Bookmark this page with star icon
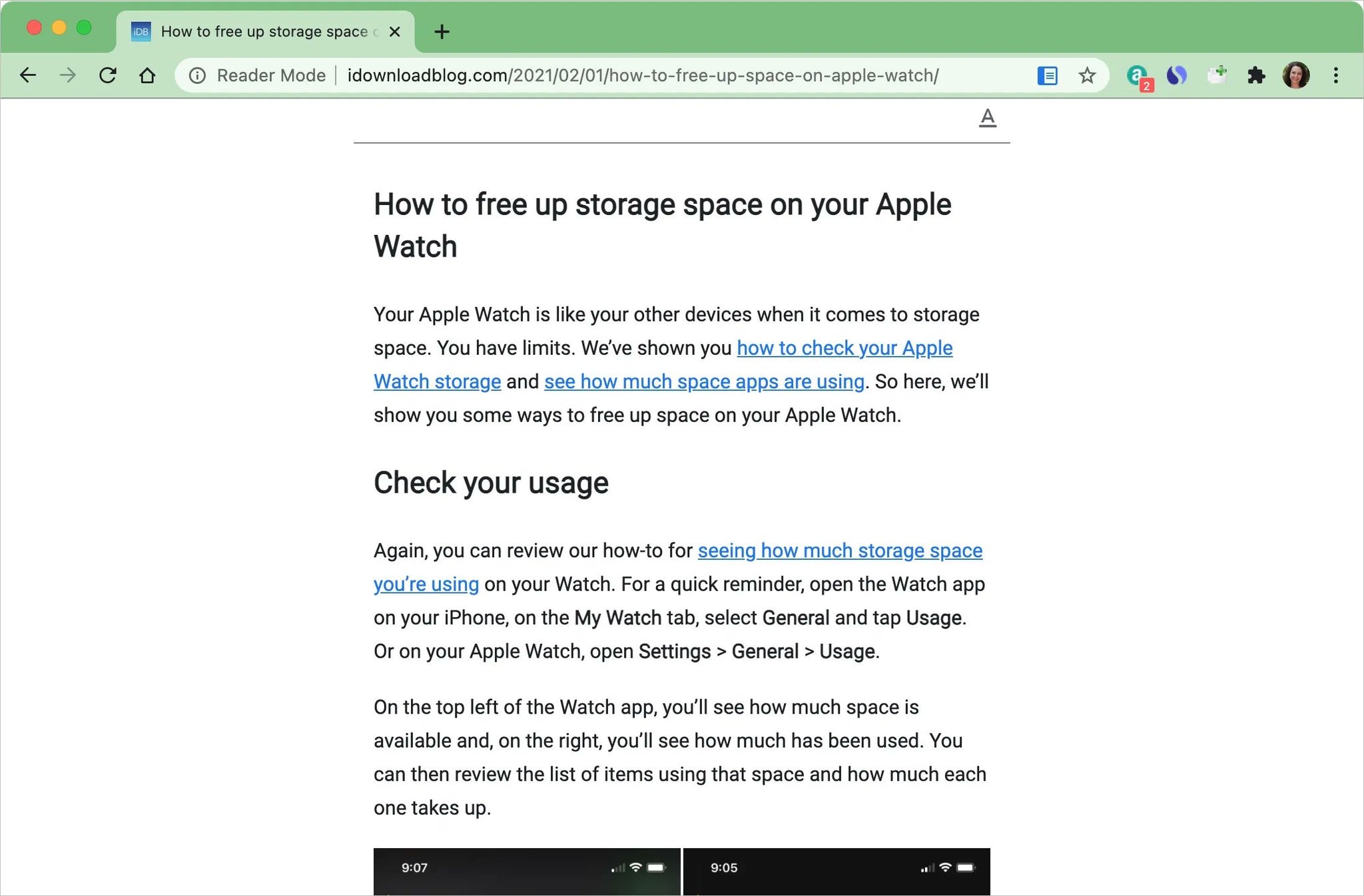This screenshot has width=1364, height=896. (1087, 75)
